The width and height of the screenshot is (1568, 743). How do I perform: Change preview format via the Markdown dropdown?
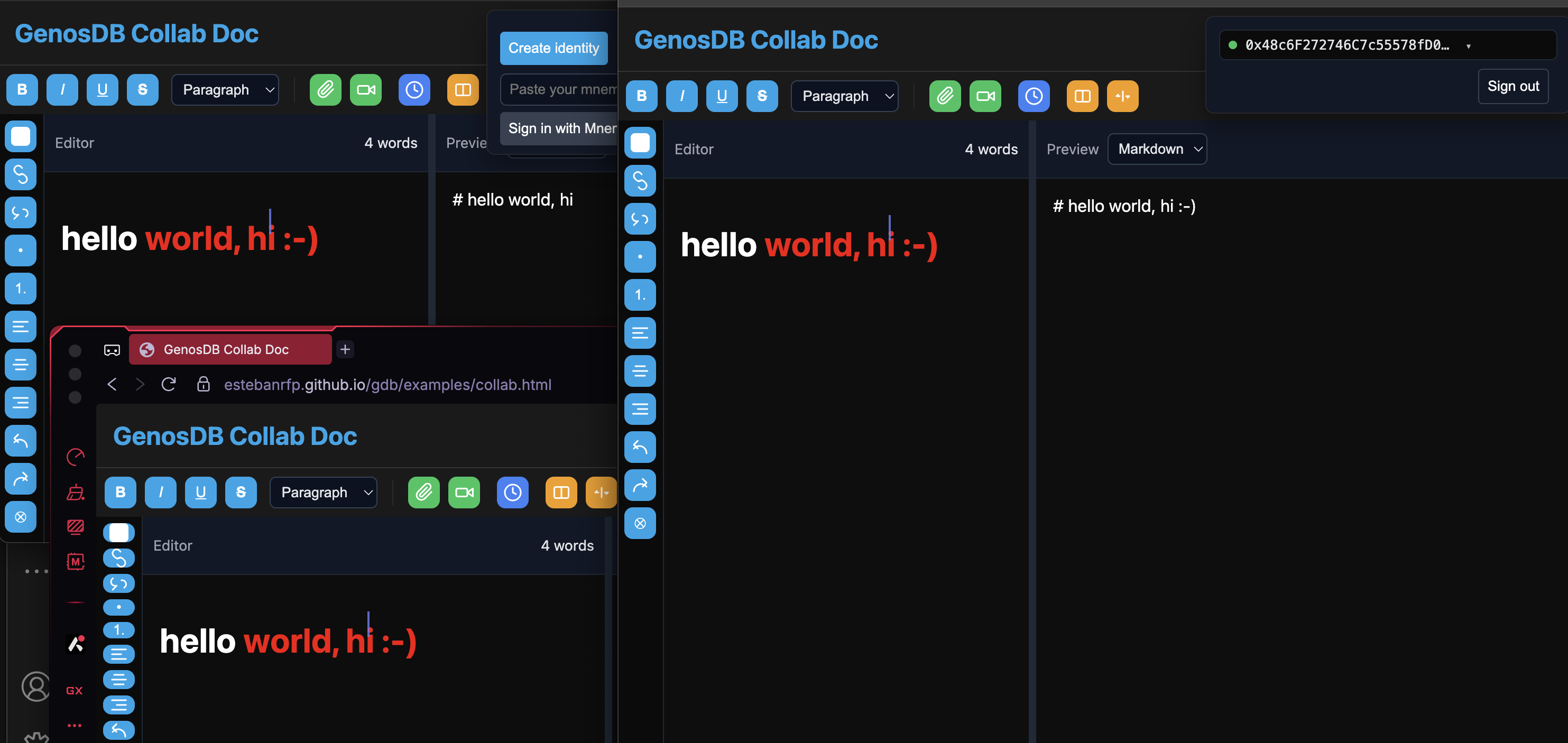point(1157,148)
